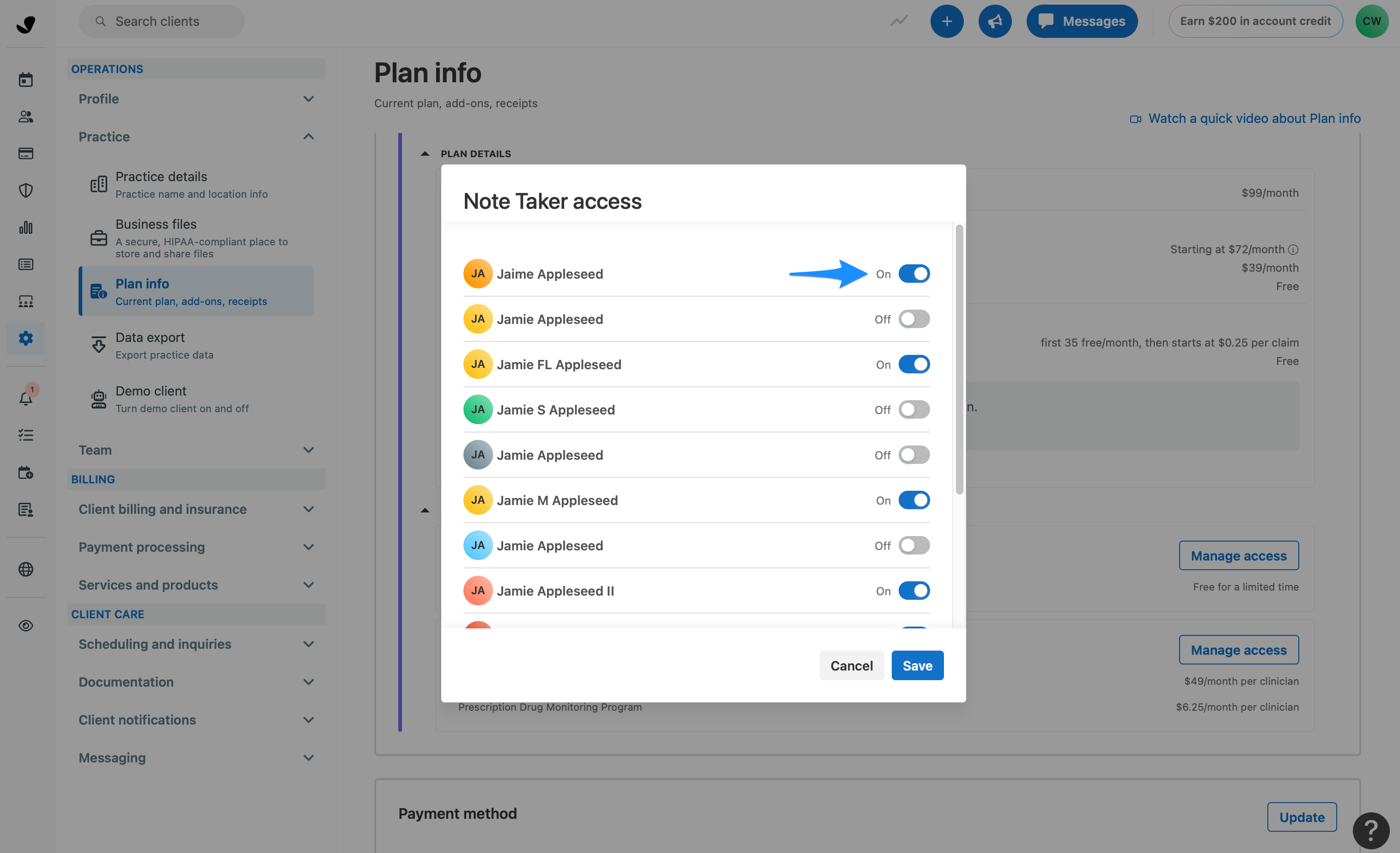Open the announcements megaphone icon
The height and width of the screenshot is (853, 1400).
click(994, 22)
